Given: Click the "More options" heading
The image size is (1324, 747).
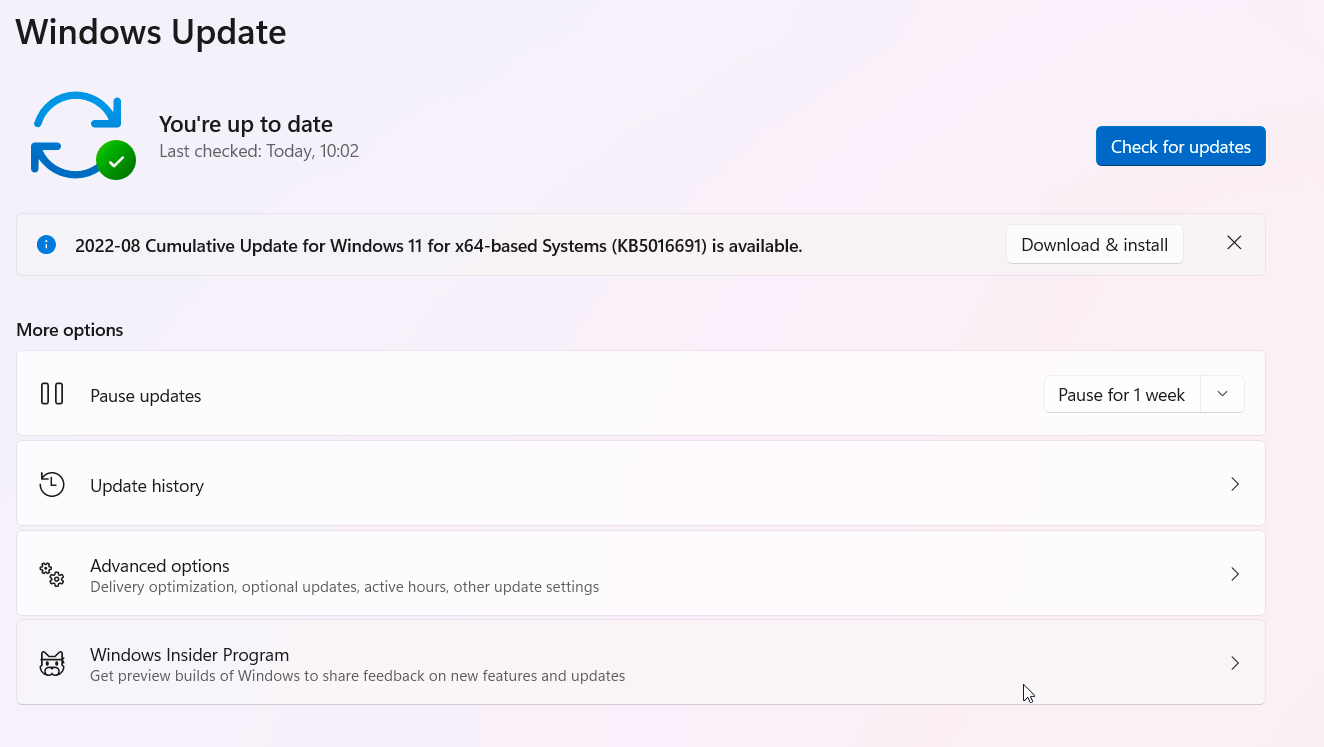Looking at the screenshot, I should (70, 330).
